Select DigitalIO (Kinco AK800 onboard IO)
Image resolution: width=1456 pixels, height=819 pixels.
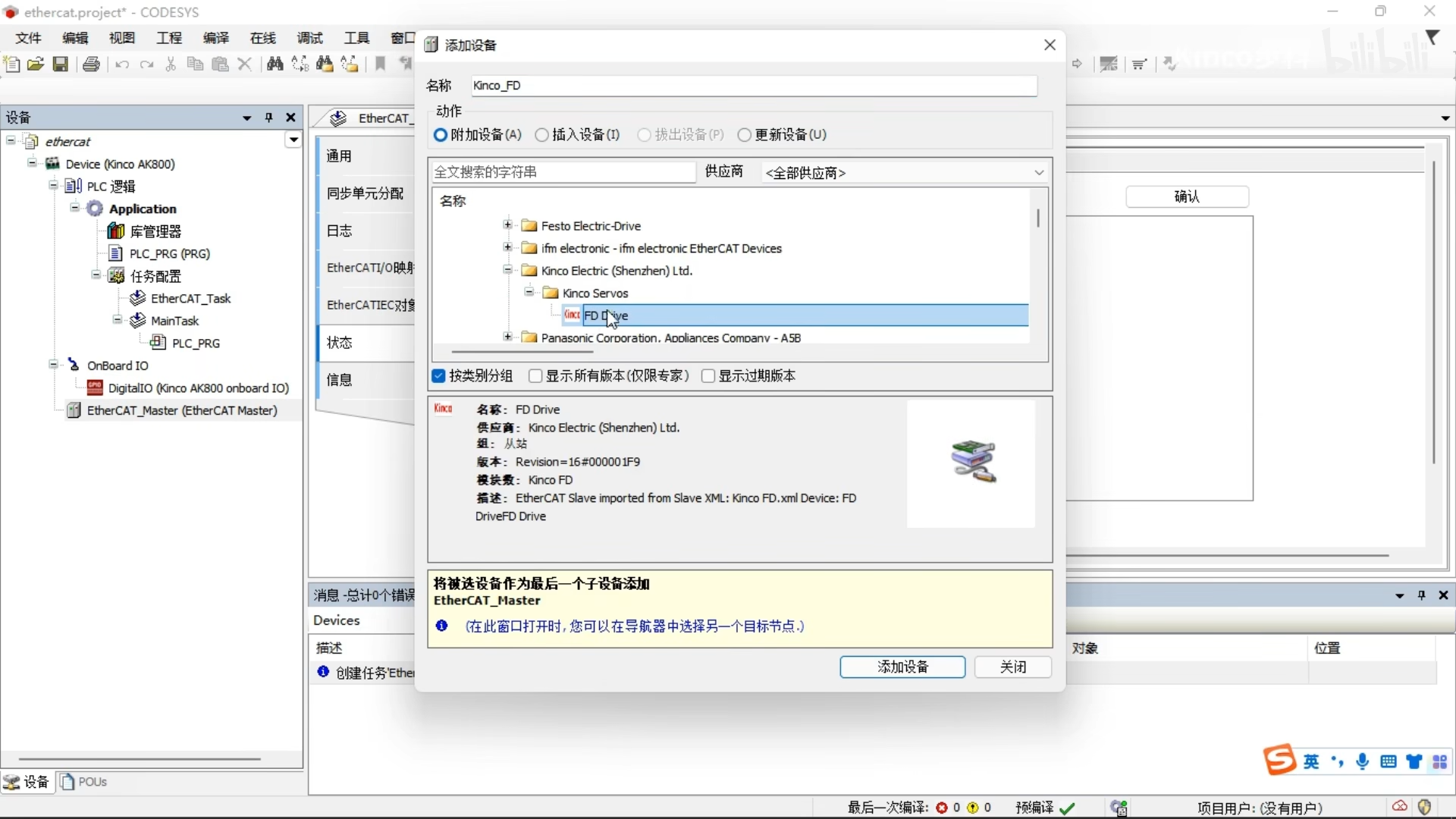coord(199,388)
